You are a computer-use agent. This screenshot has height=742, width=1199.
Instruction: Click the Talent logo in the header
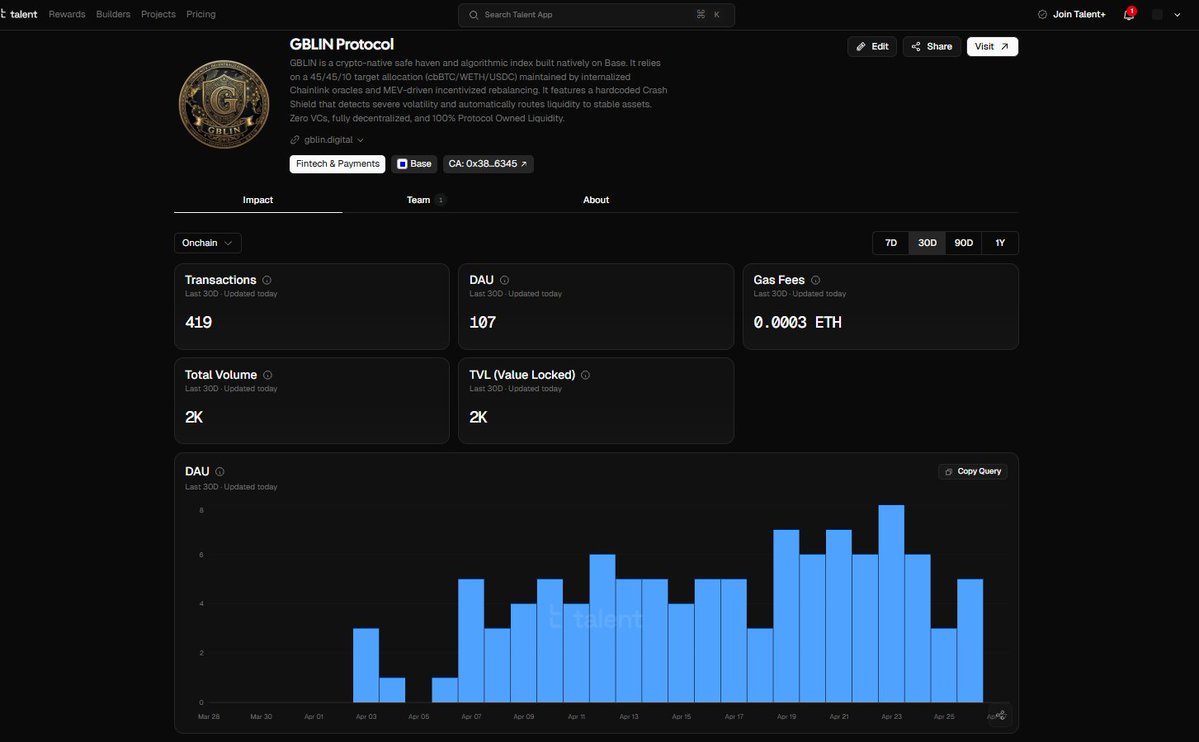19,14
